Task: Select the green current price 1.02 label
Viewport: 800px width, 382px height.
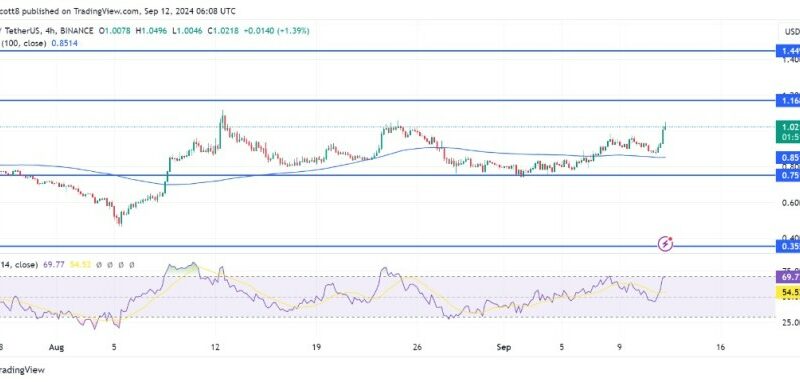Action: [x=787, y=127]
